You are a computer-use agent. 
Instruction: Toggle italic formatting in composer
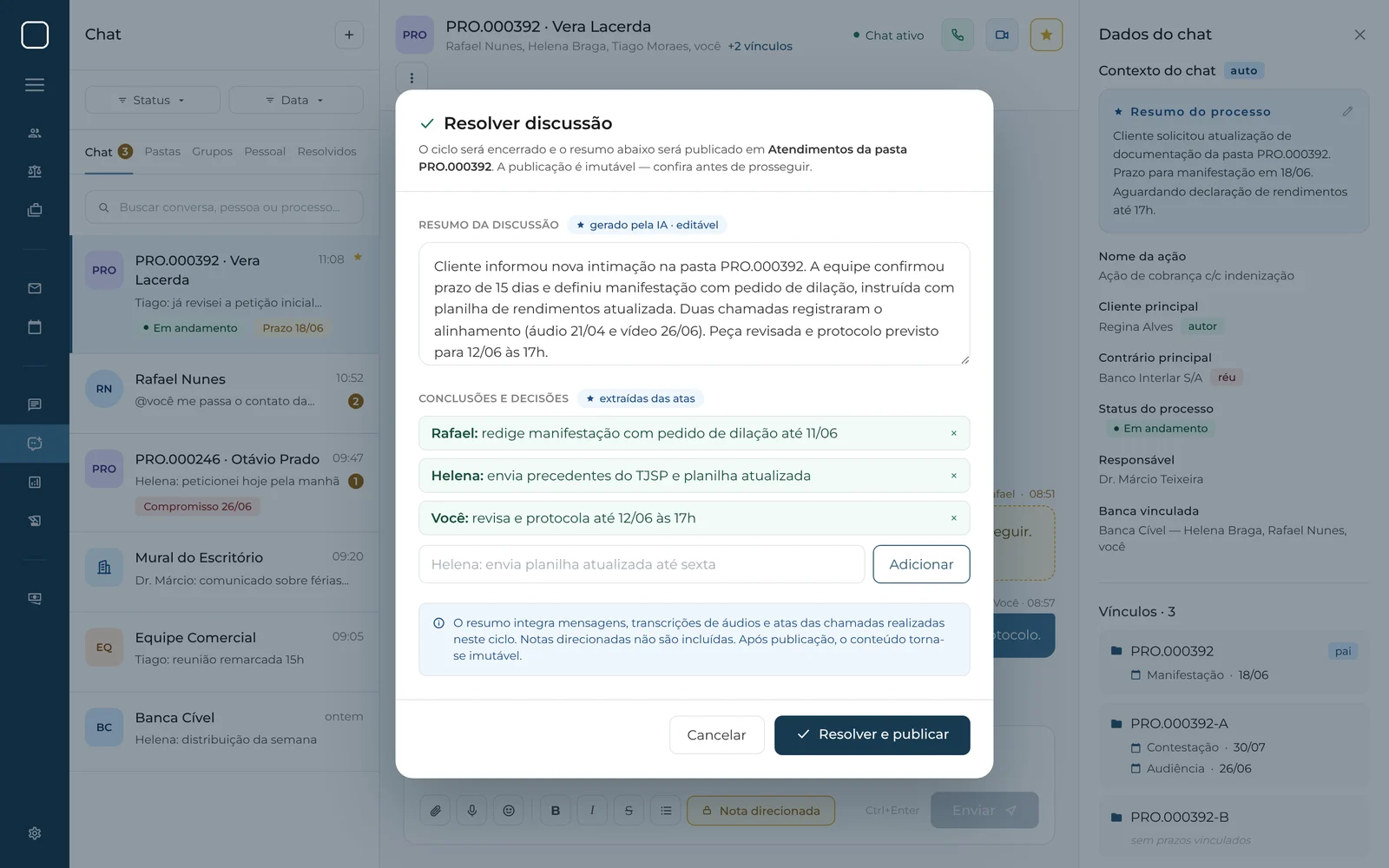click(592, 811)
